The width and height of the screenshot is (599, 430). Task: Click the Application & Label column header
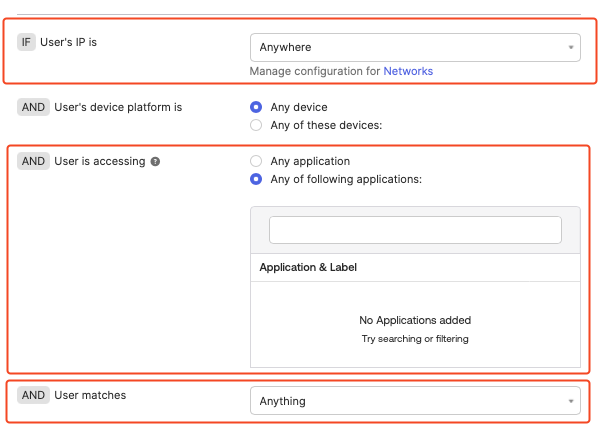click(308, 267)
